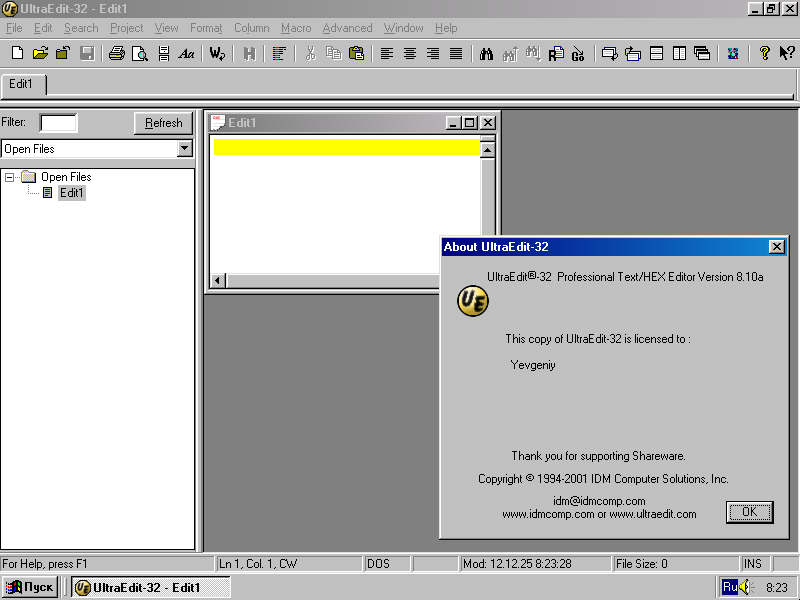The height and width of the screenshot is (600, 800).
Task: Click the Open file folder icon
Action: click(x=40, y=53)
